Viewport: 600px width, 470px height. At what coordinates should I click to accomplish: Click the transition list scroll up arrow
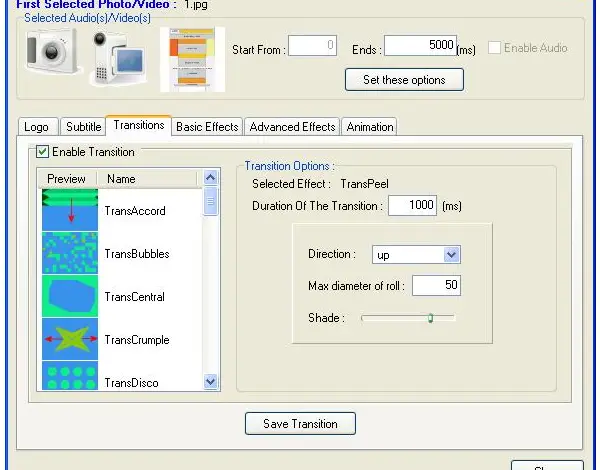pos(210,177)
